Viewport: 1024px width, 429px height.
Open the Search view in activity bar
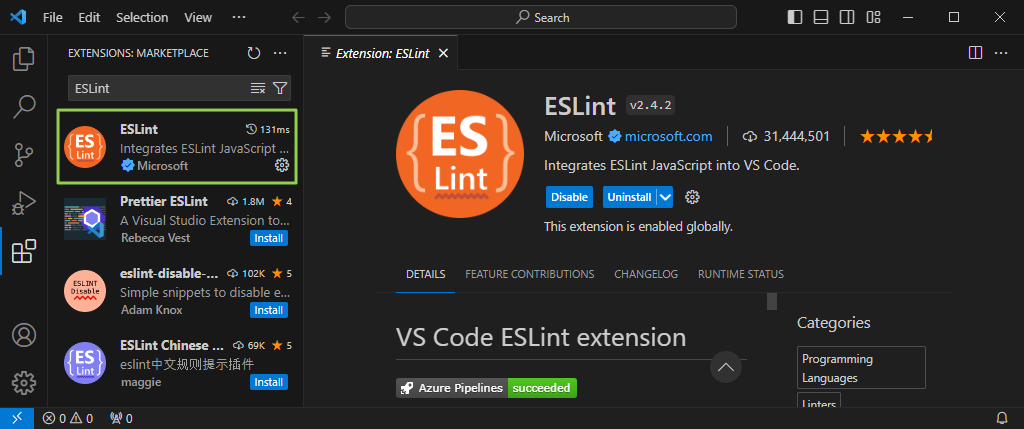(24, 106)
